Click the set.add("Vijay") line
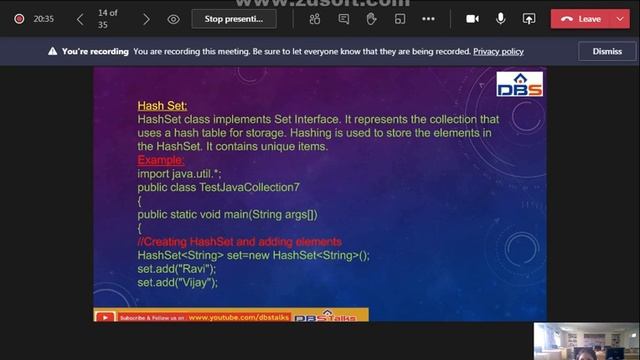This screenshot has width=640, height=360. pos(178,282)
